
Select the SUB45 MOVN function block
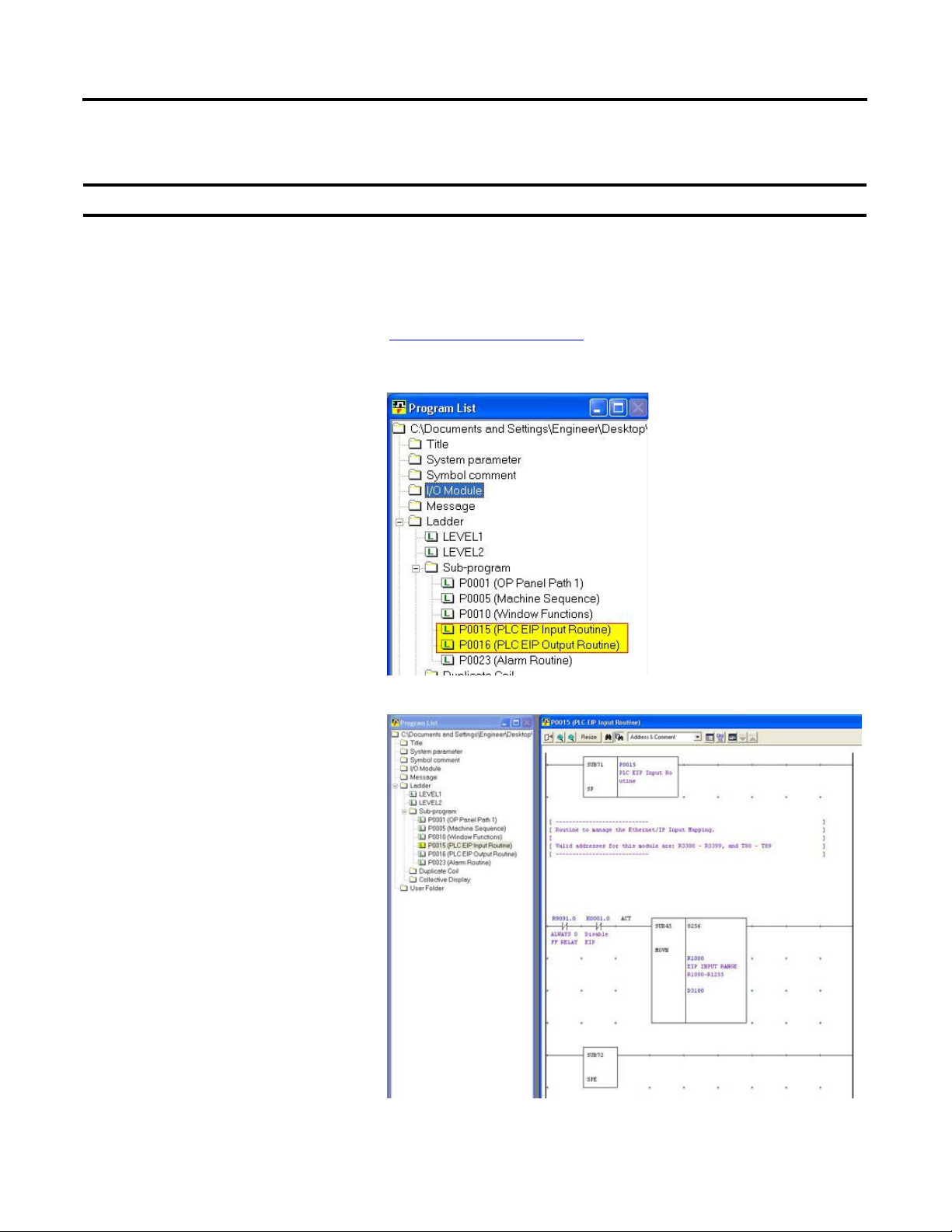pyautogui.click(x=699, y=971)
